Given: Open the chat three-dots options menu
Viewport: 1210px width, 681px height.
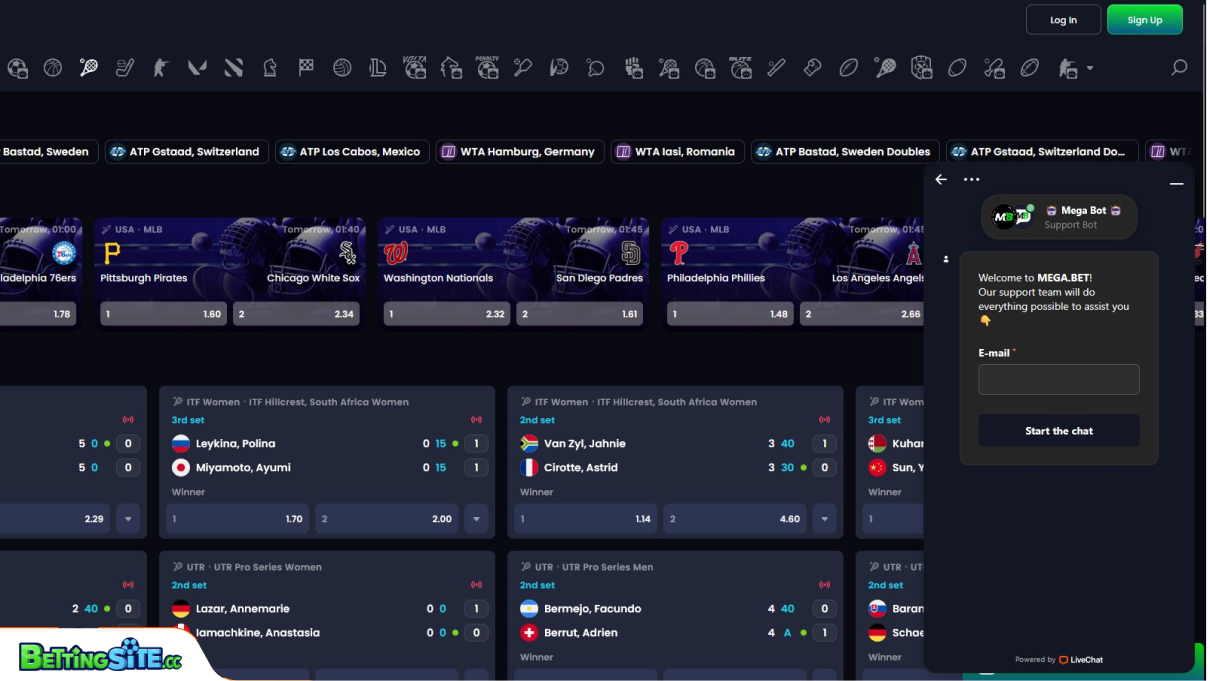Looking at the screenshot, I should (x=971, y=180).
